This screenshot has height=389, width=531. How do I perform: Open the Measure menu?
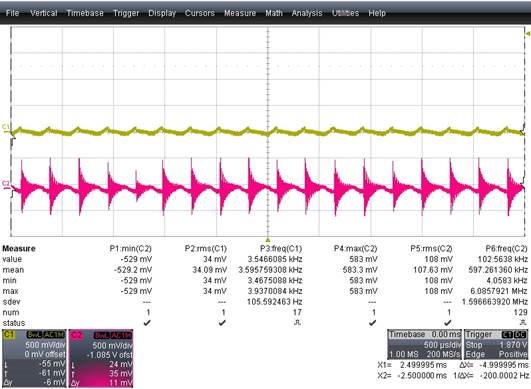coord(240,13)
